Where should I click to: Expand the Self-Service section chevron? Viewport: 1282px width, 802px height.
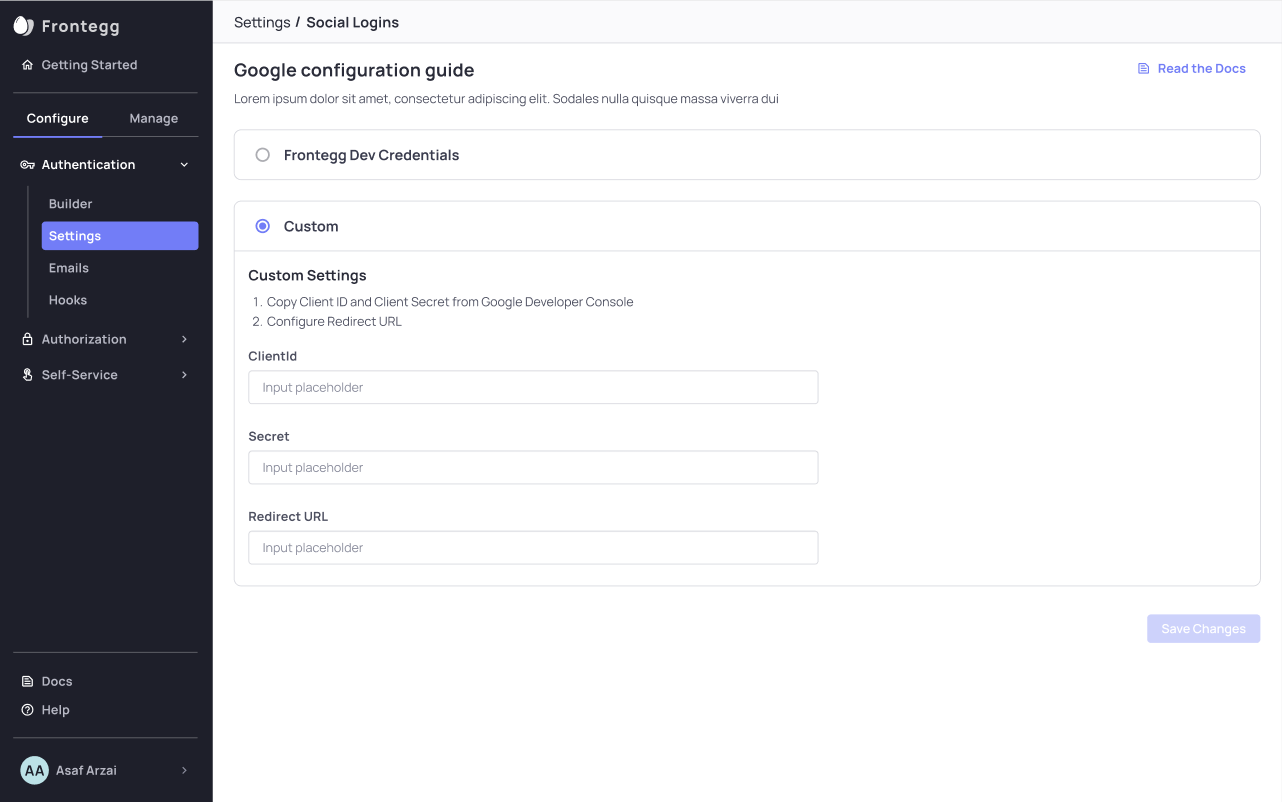click(x=184, y=375)
